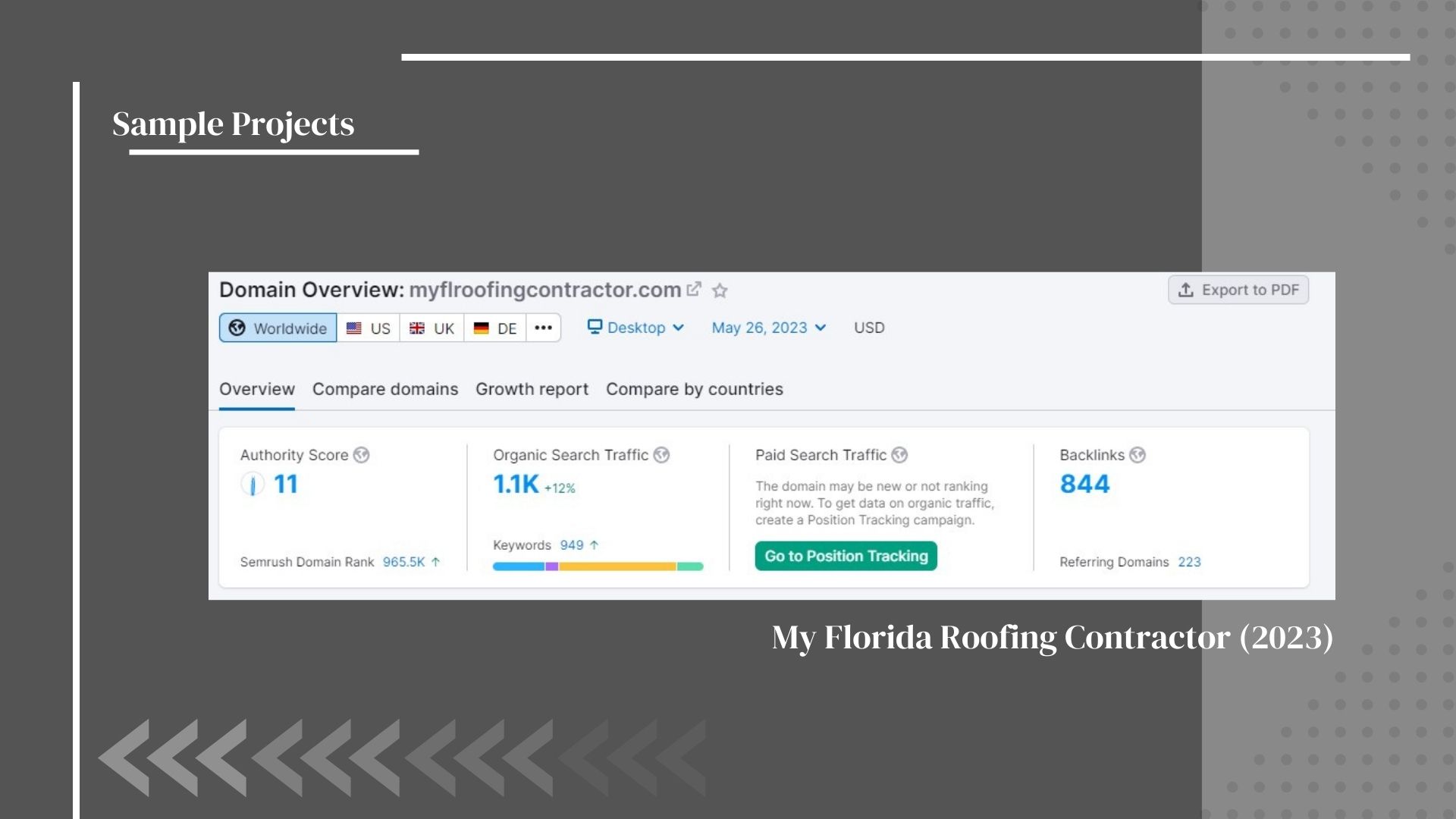
Task: Click the Paid Search Traffic globe icon
Action: [x=899, y=455]
